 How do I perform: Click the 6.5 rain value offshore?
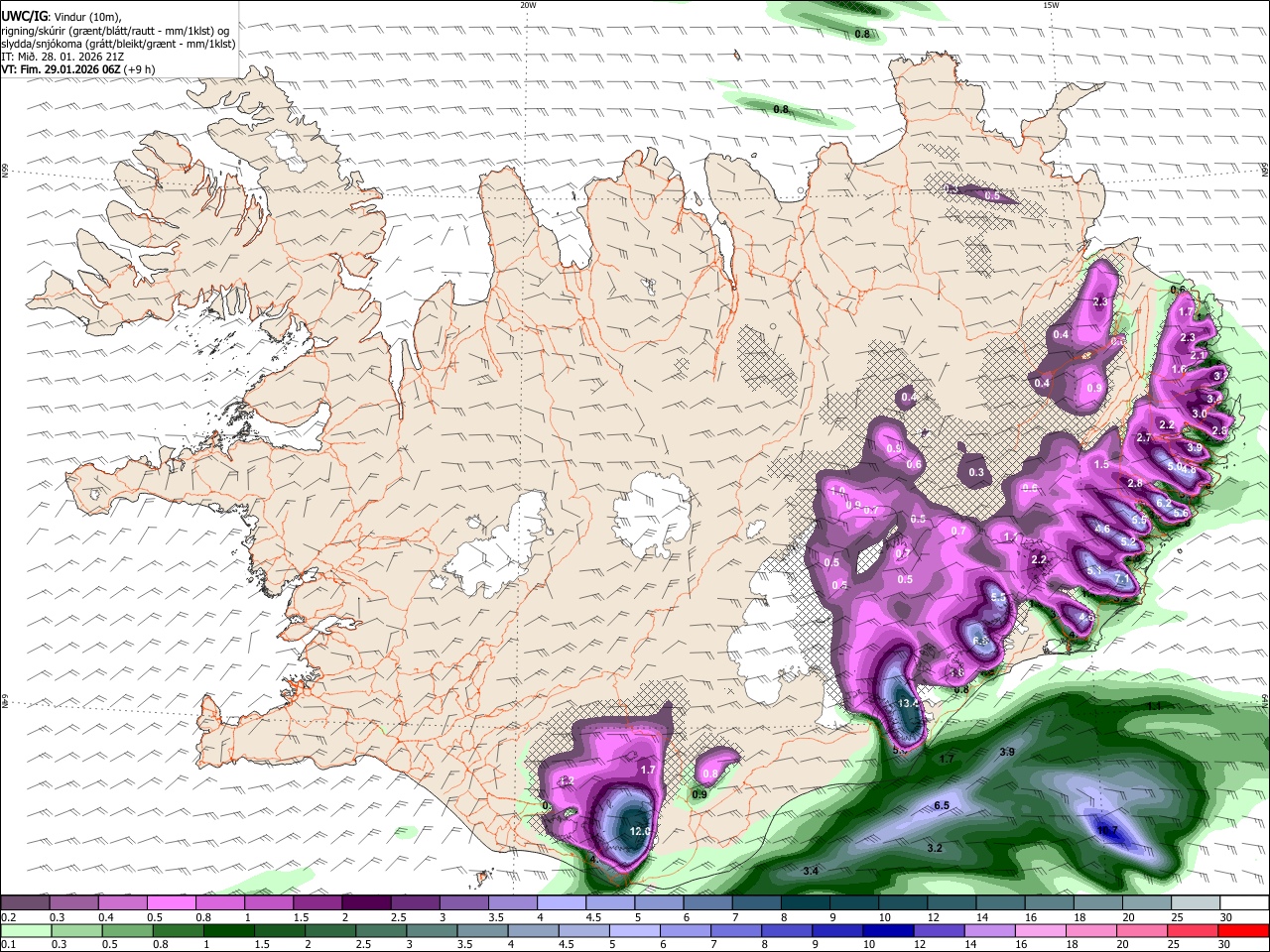pos(943,805)
